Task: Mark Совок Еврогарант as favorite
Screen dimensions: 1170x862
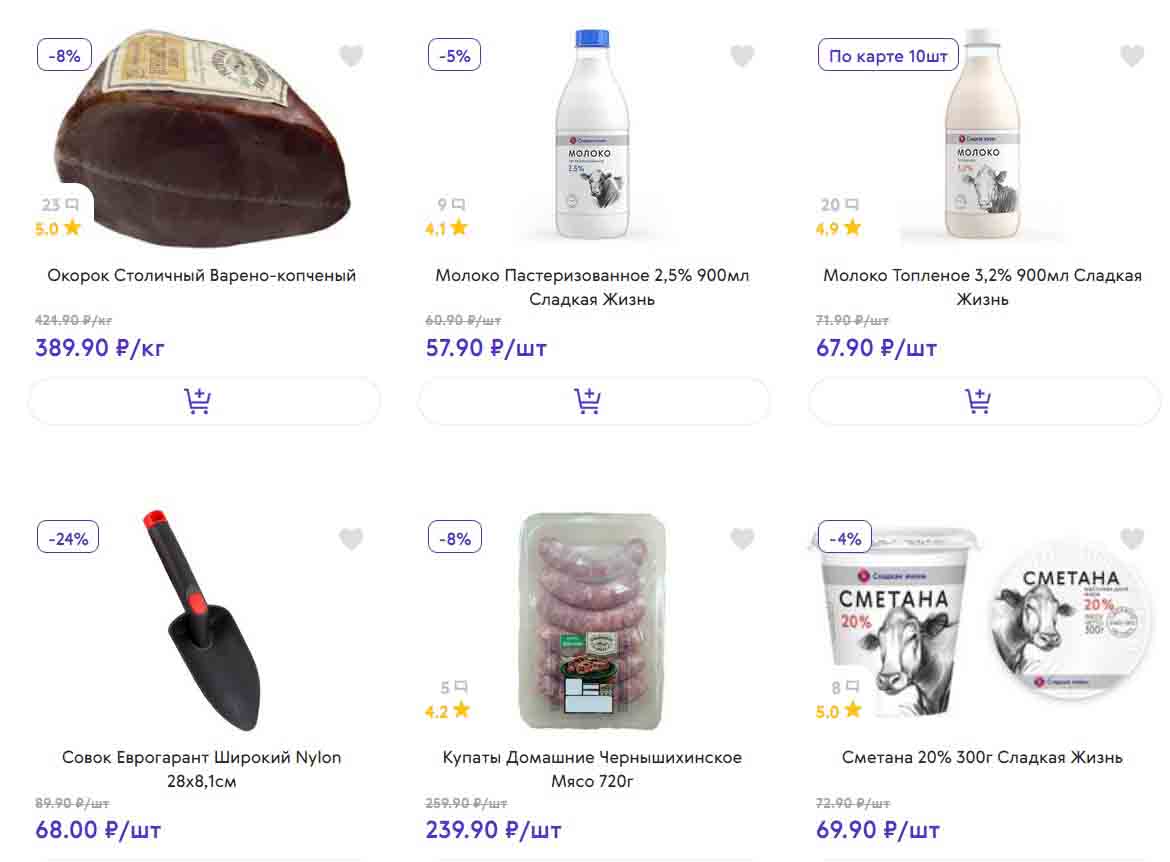Action: point(351,539)
